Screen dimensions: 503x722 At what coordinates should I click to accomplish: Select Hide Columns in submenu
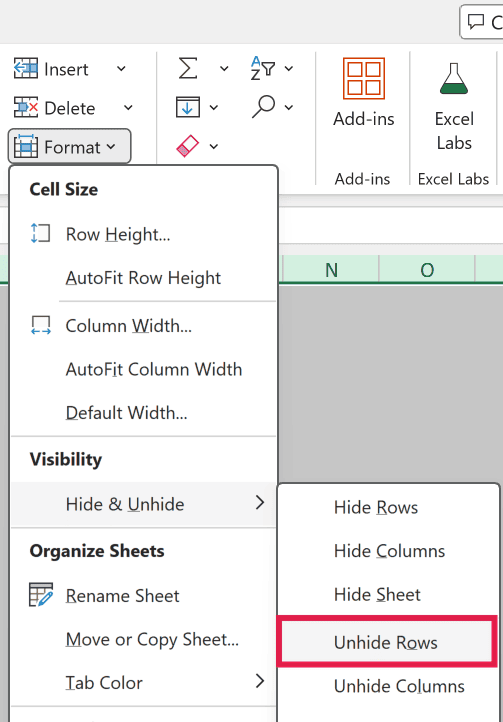point(388,551)
